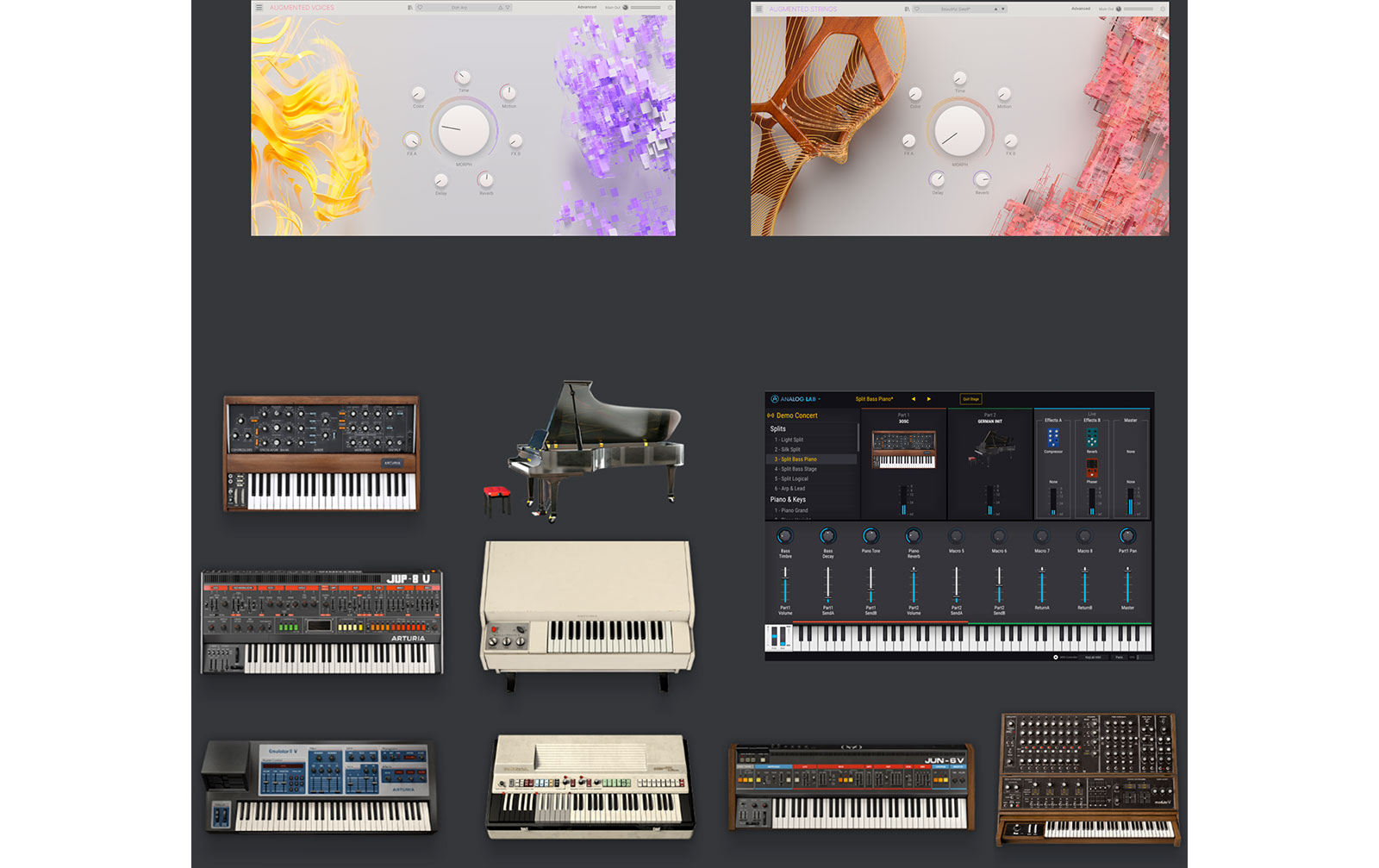Open the Part 1 synth thumbnail

pyautogui.click(x=904, y=449)
